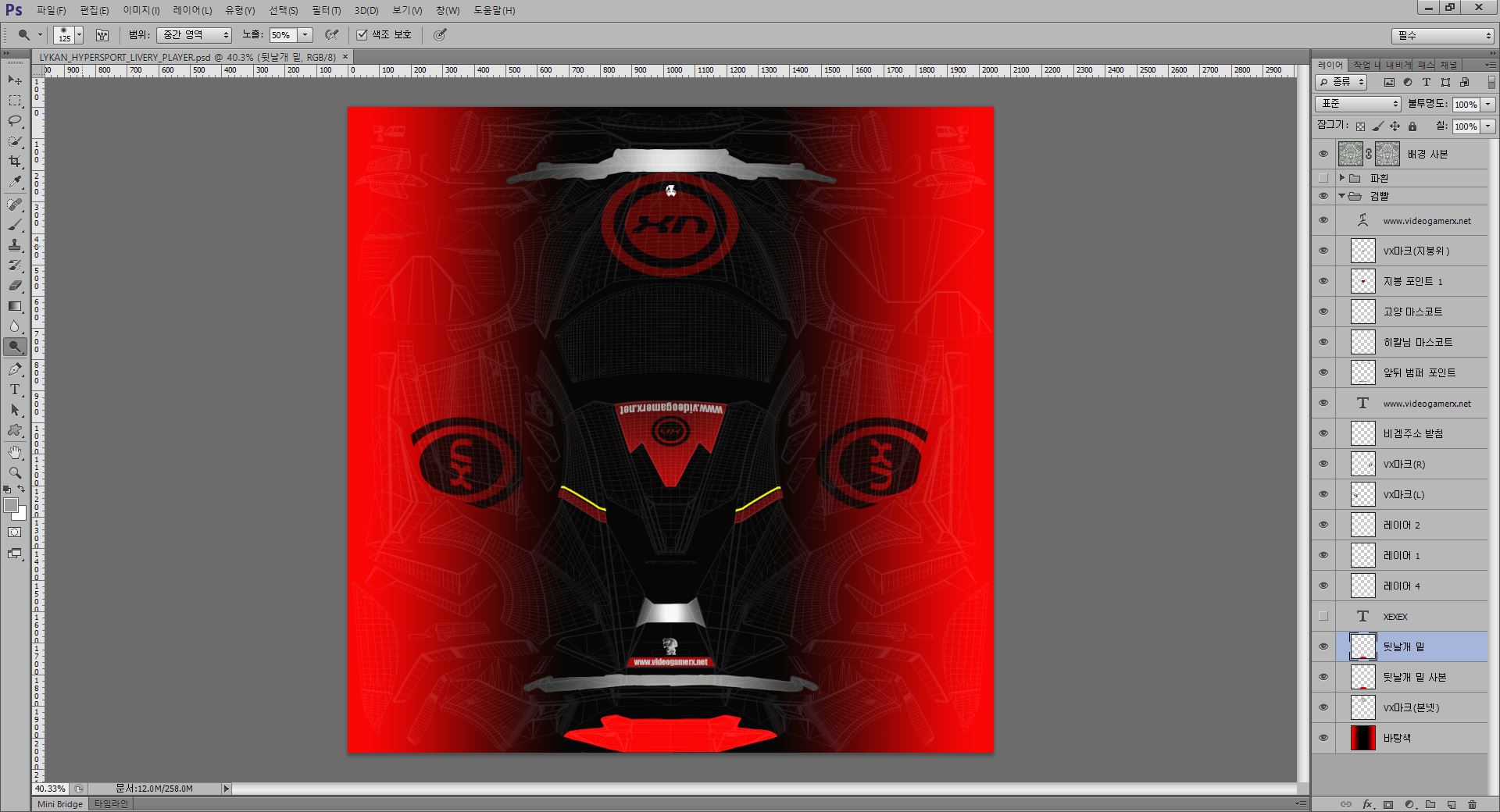
Task: Uncheck the 색조 보호 checkbox
Action: (362, 35)
